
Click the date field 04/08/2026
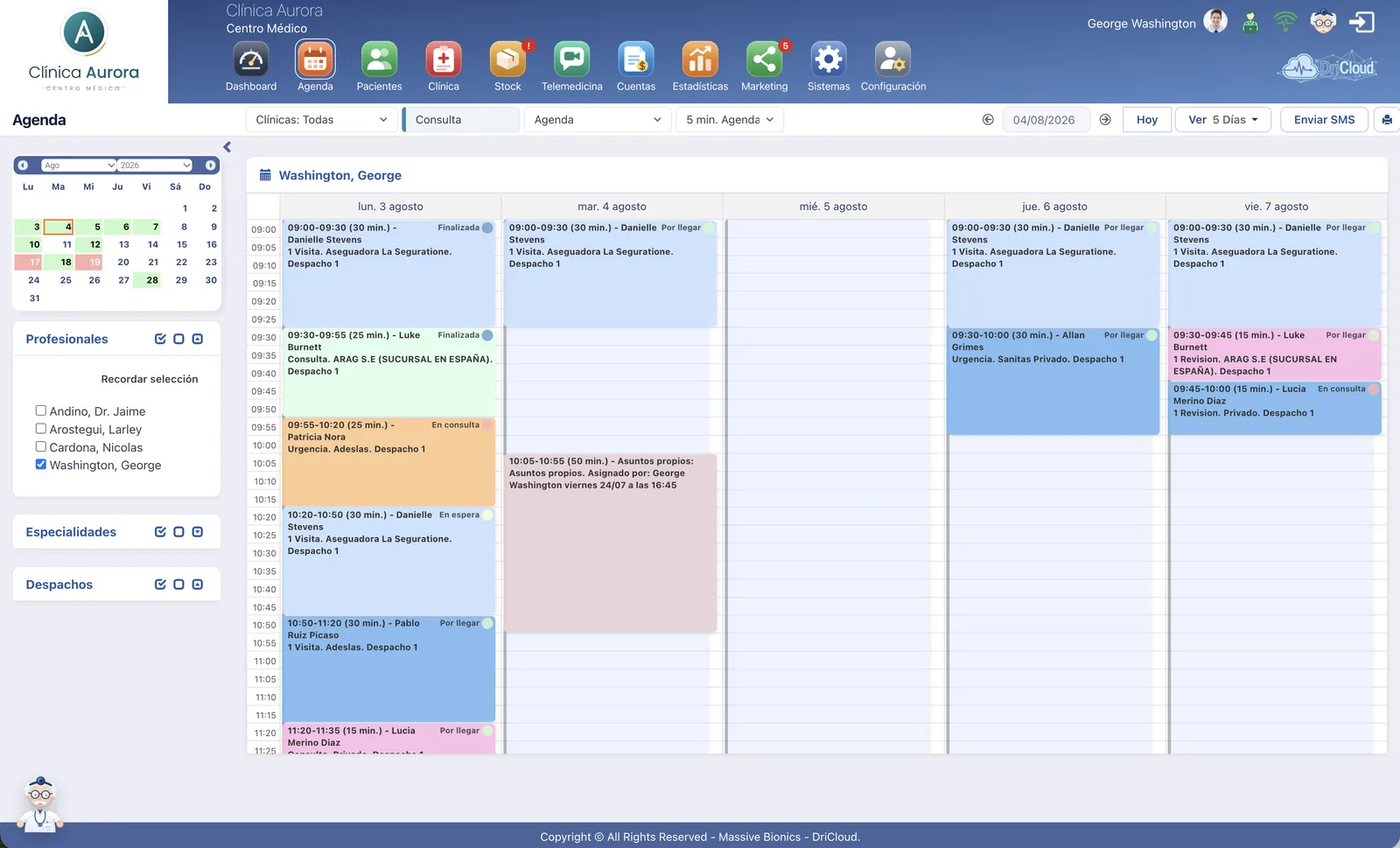pyautogui.click(x=1044, y=120)
